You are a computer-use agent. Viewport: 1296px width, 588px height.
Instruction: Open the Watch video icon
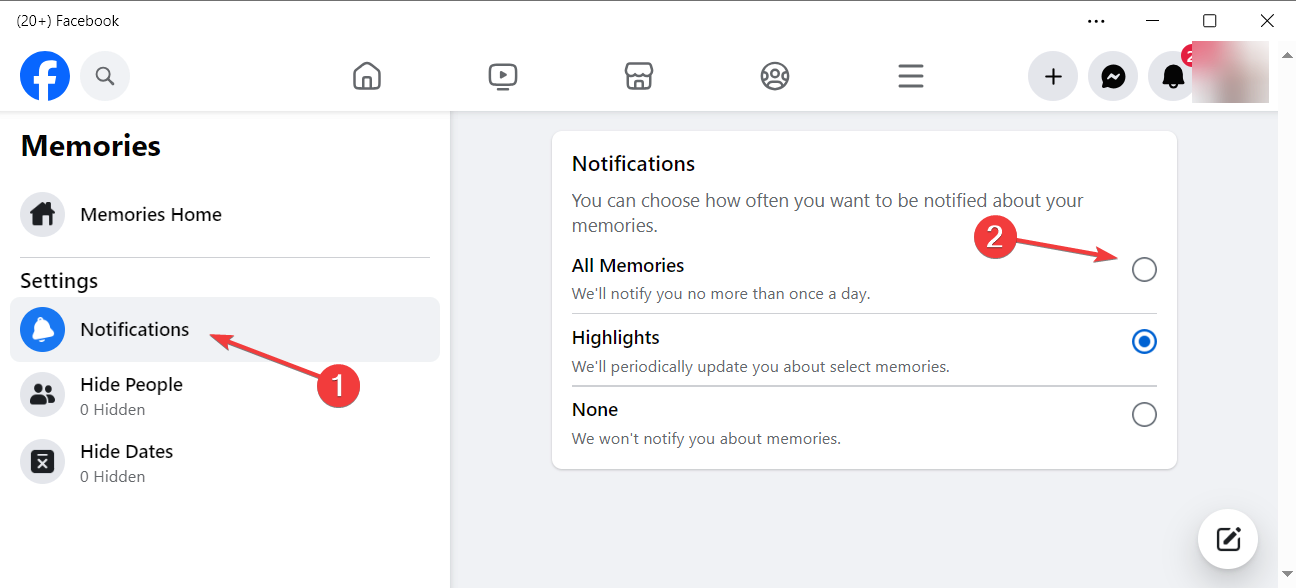pyautogui.click(x=502, y=75)
